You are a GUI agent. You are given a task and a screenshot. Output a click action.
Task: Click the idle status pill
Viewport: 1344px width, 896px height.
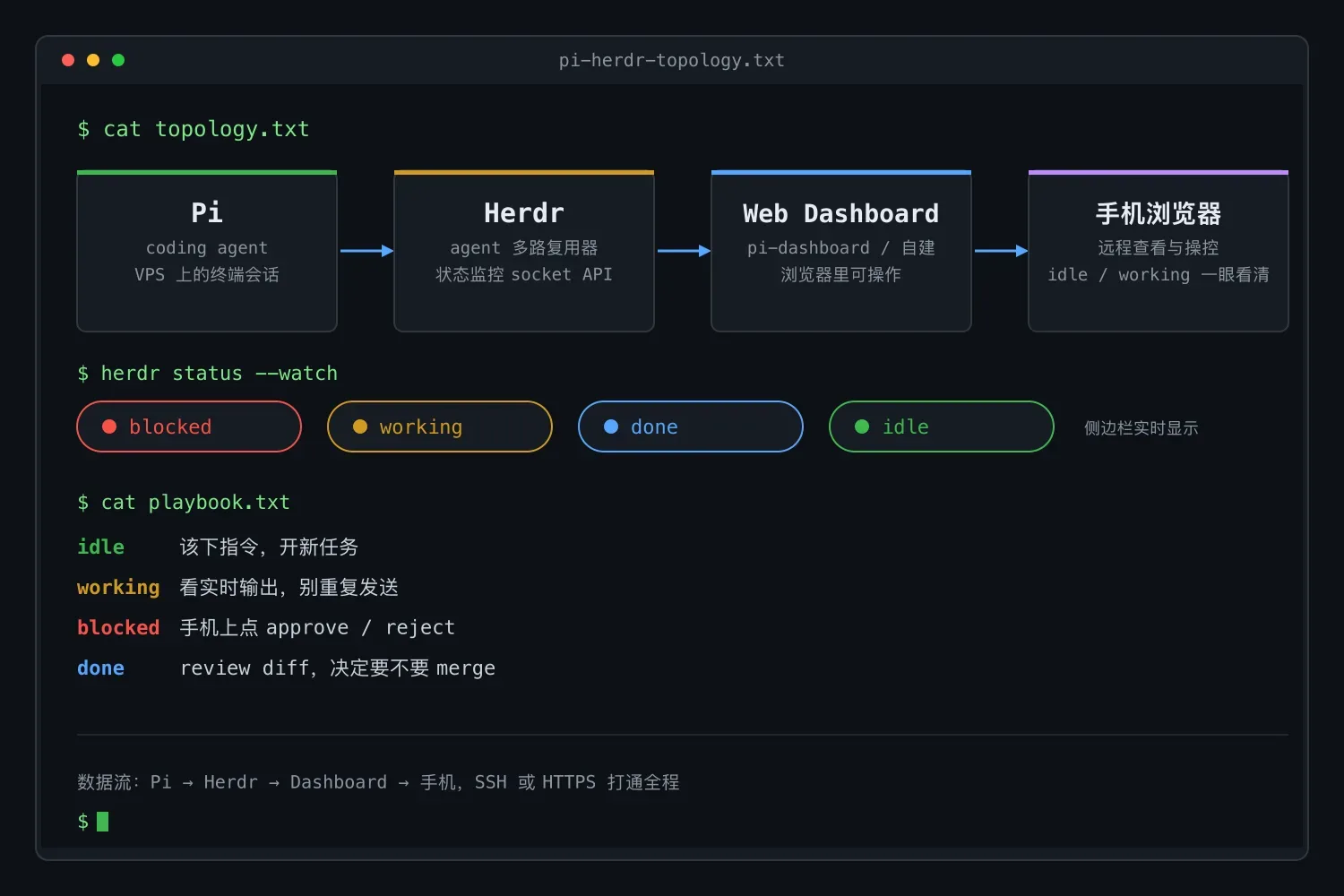point(942,426)
